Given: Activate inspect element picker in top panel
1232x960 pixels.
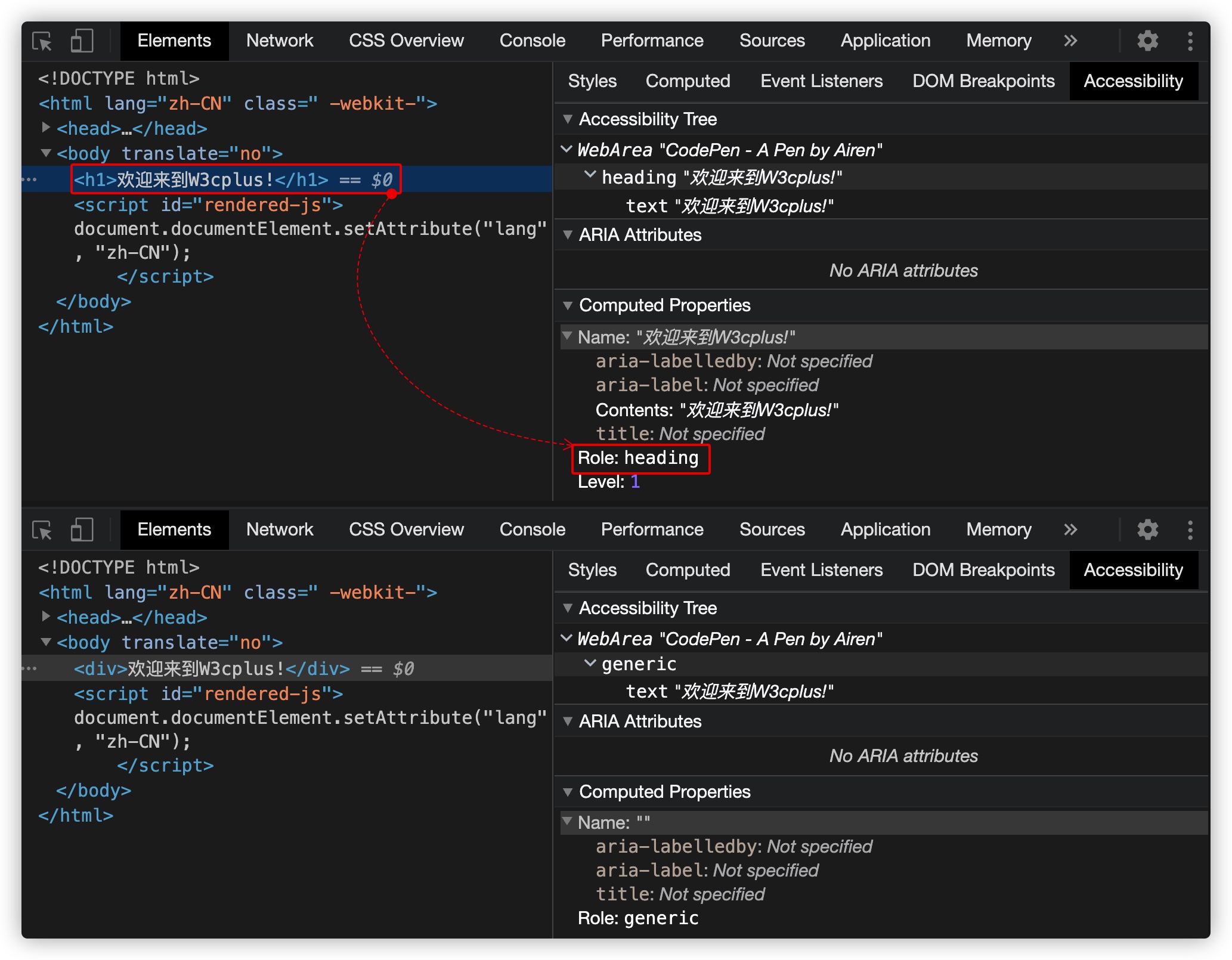Looking at the screenshot, I should (42, 41).
